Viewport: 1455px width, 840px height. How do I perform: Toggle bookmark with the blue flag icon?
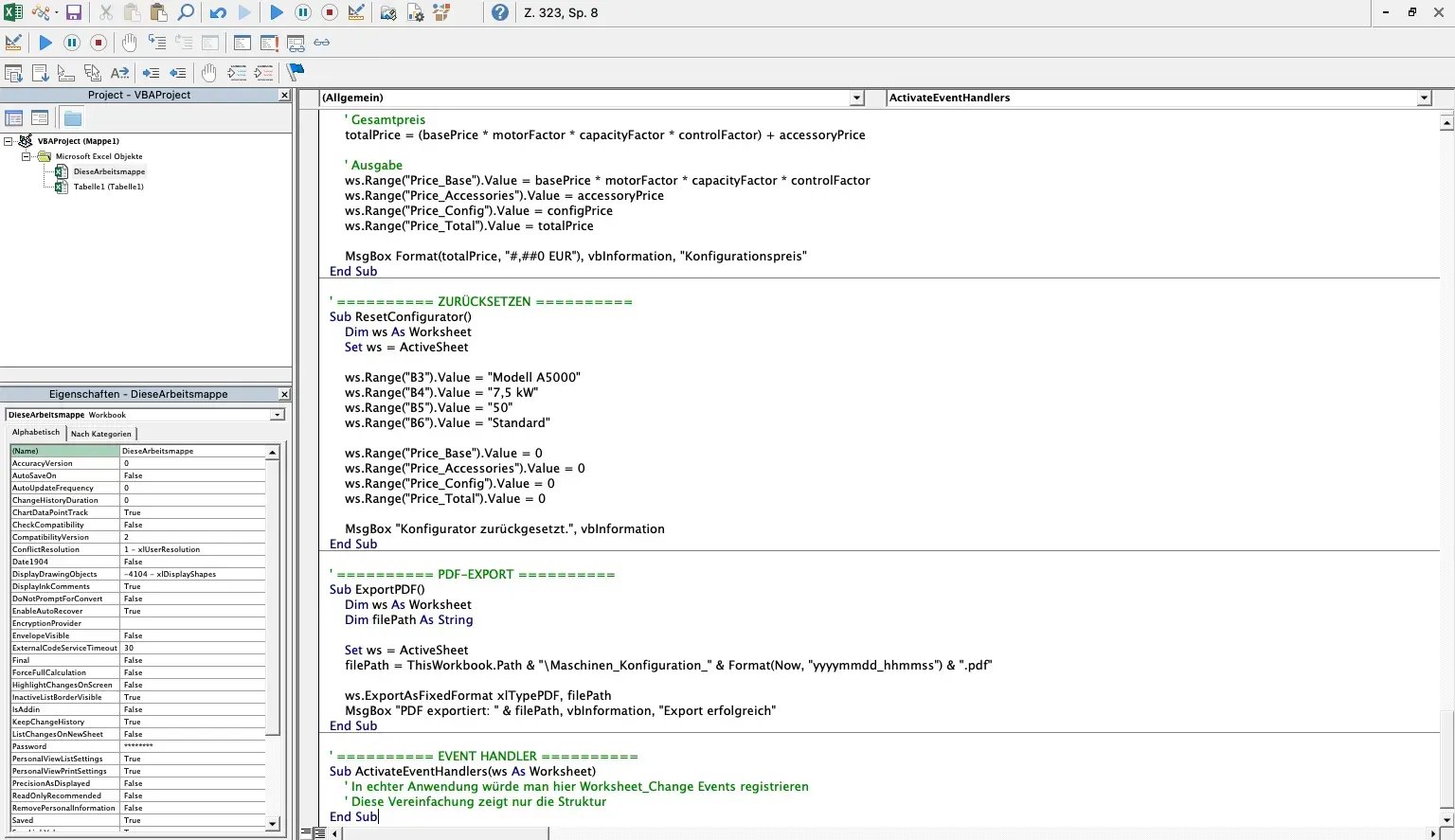296,72
